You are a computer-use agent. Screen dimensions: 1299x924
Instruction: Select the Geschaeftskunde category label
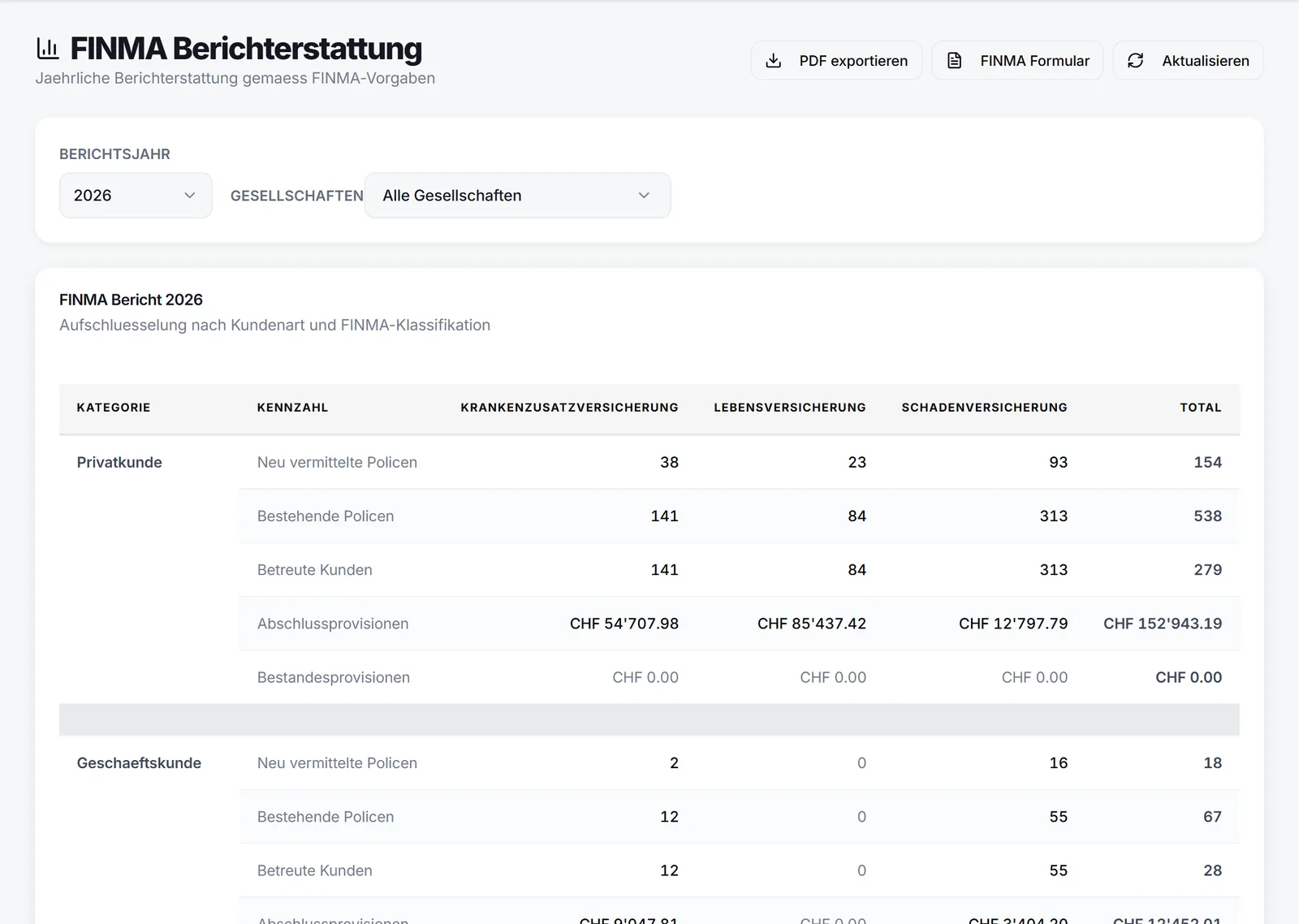pyautogui.click(x=139, y=763)
